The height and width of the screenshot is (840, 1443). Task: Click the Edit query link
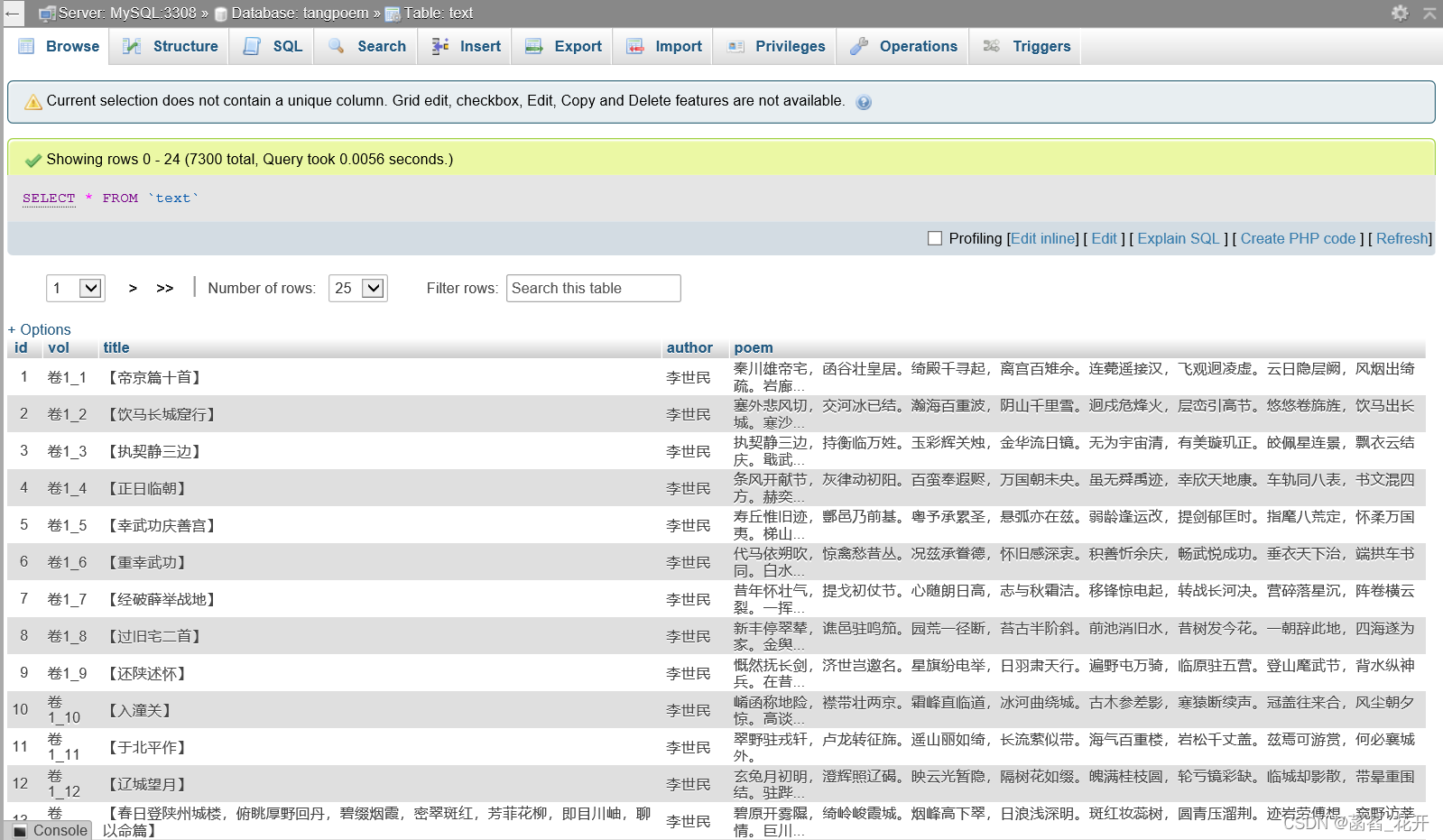pos(1104,238)
